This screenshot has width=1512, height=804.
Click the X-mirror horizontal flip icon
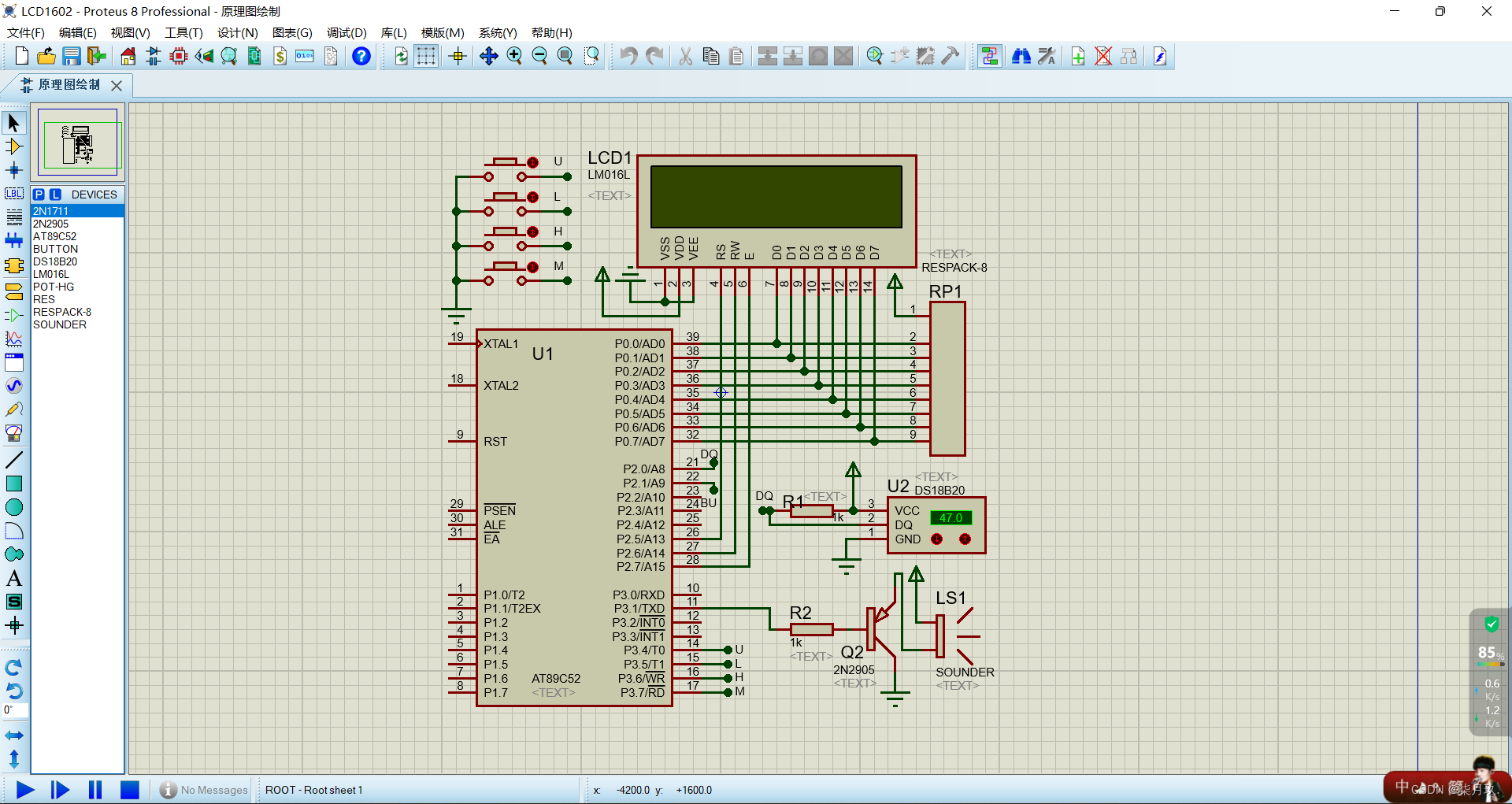pos(14,735)
